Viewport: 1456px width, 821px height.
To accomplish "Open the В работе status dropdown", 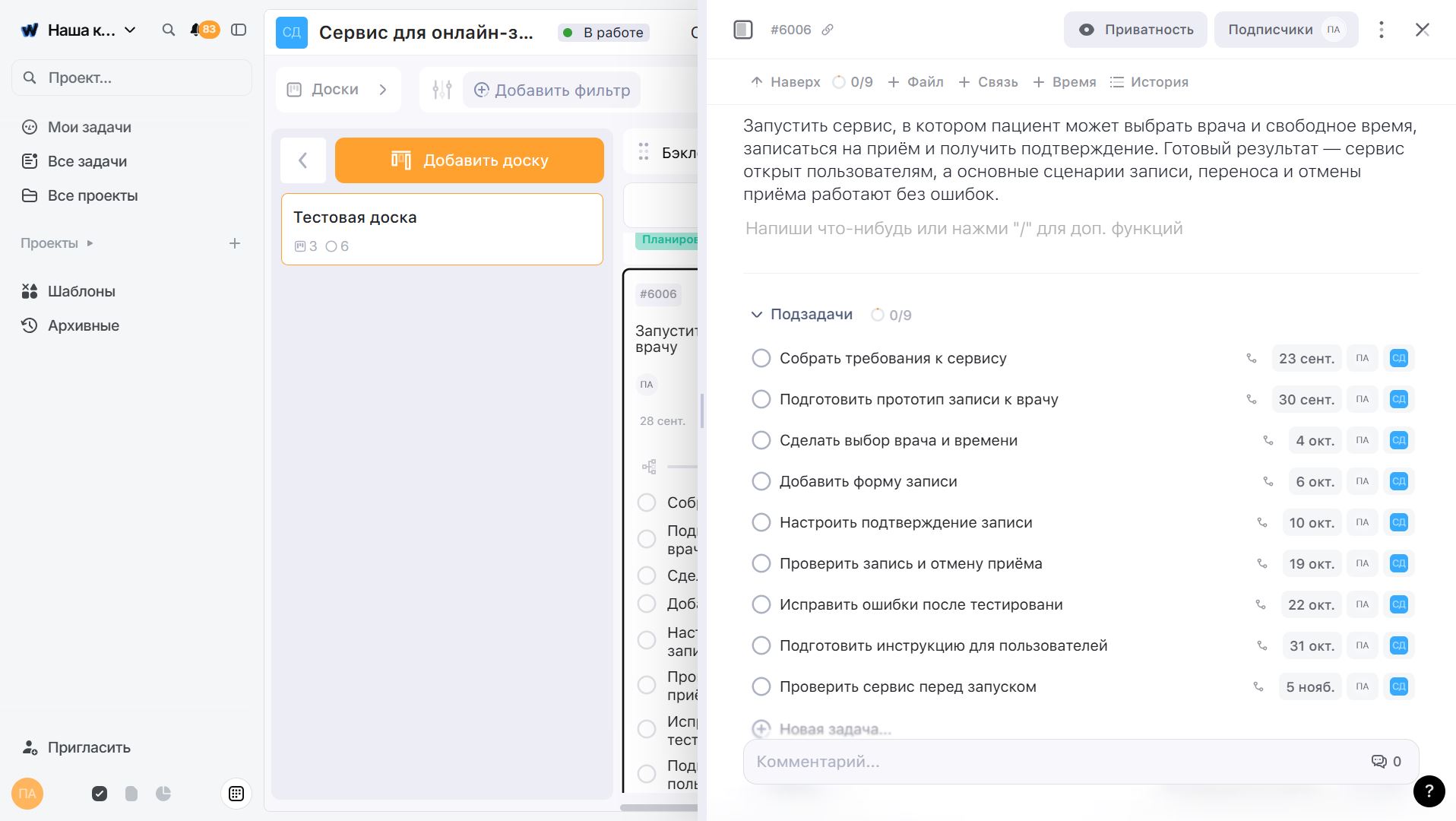I will click(x=604, y=33).
